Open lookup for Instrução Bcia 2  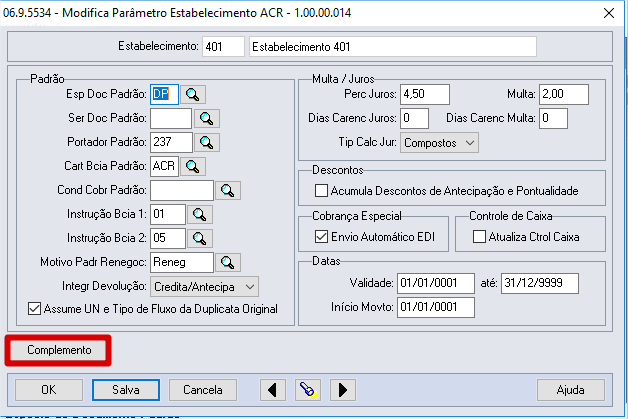pos(199,238)
